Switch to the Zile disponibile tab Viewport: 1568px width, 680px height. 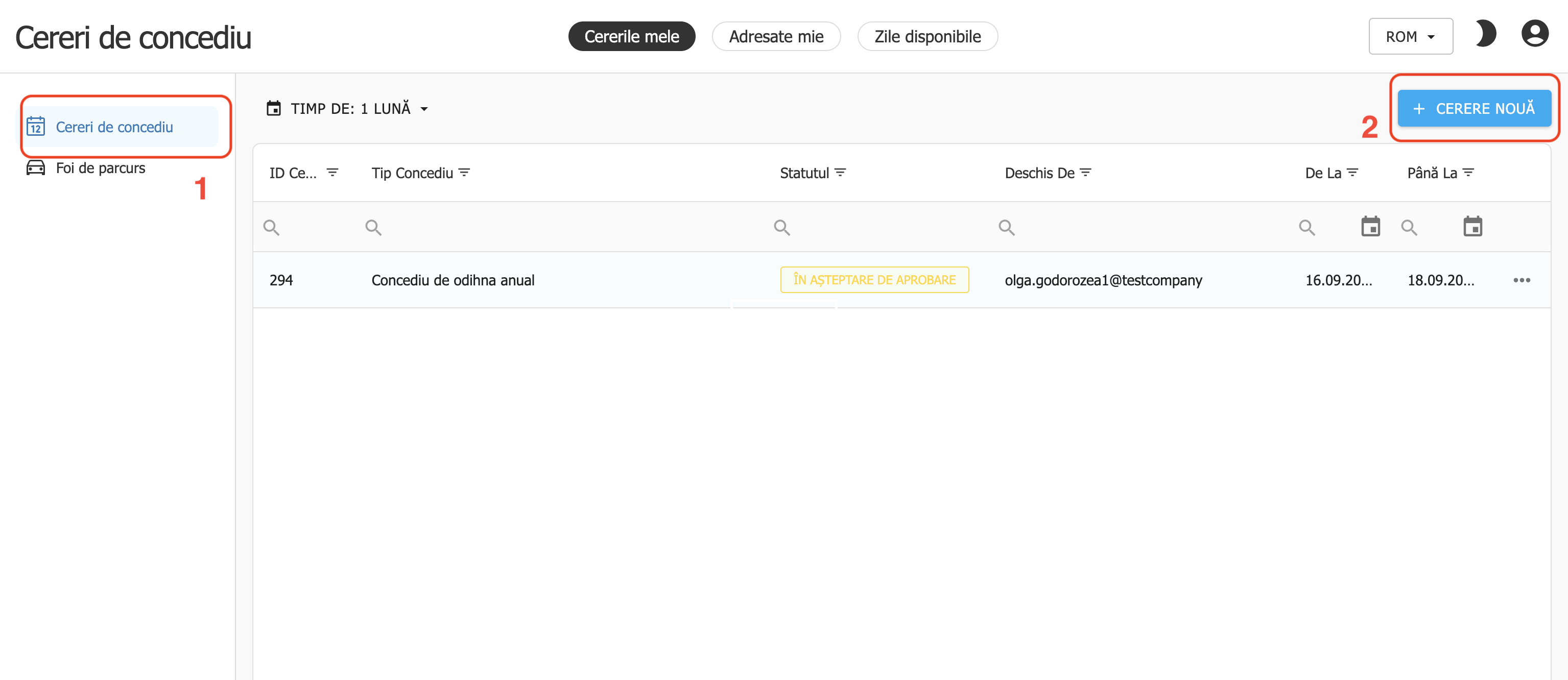927,36
